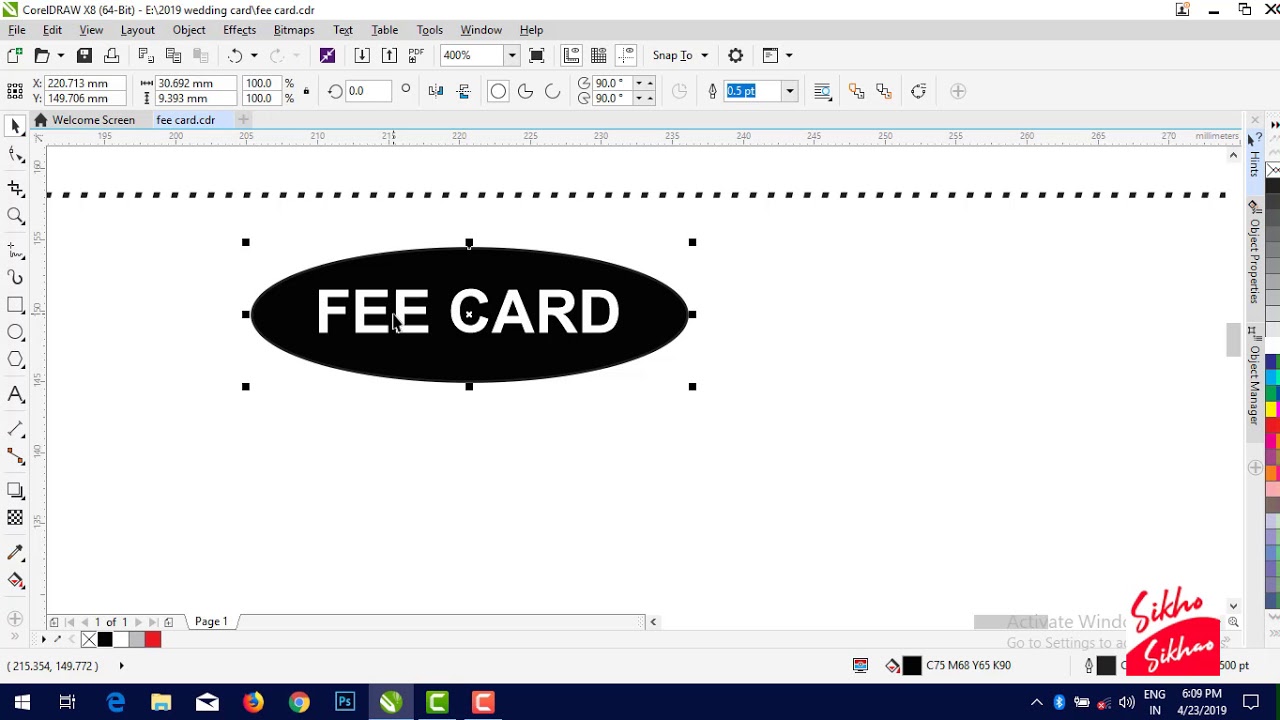The height and width of the screenshot is (720, 1280).
Task: Pick the Polygon tool
Action: [15, 360]
